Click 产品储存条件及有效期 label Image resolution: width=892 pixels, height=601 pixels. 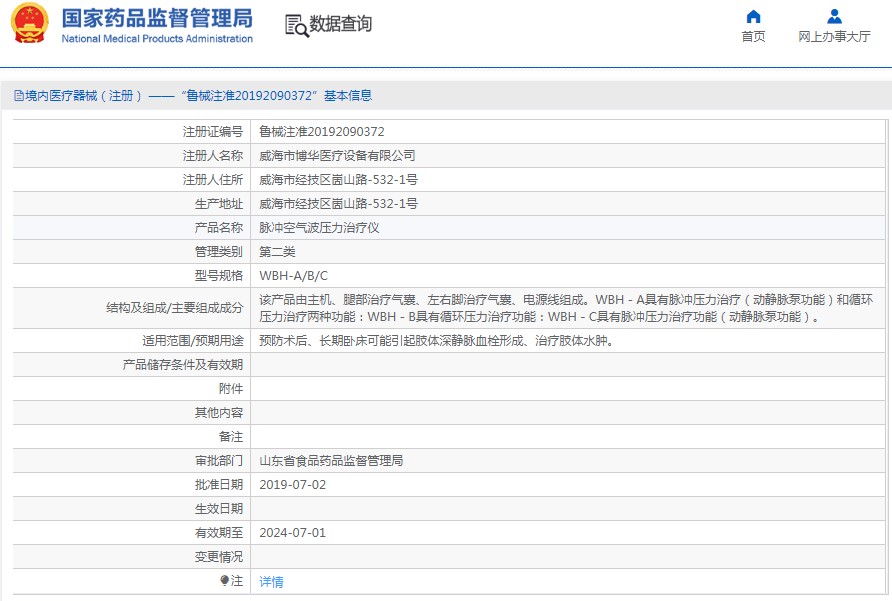[183, 364]
